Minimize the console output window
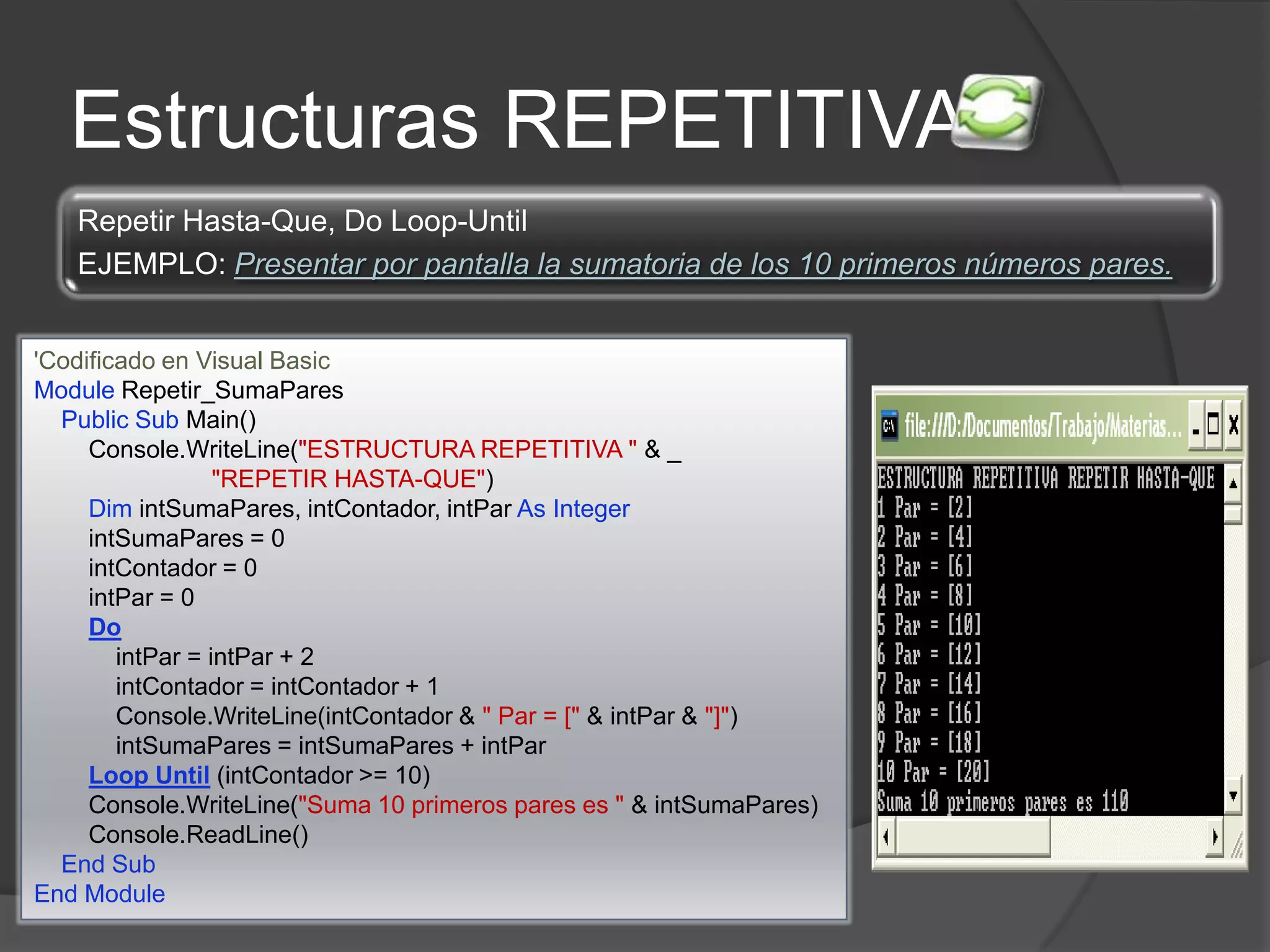The image size is (1270, 952). coord(1196,425)
